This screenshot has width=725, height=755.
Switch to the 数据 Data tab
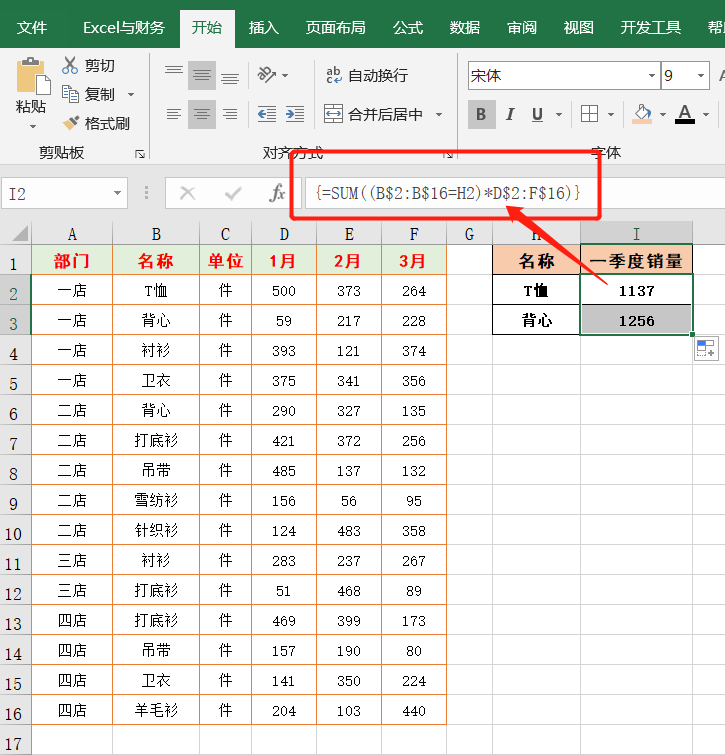point(465,27)
